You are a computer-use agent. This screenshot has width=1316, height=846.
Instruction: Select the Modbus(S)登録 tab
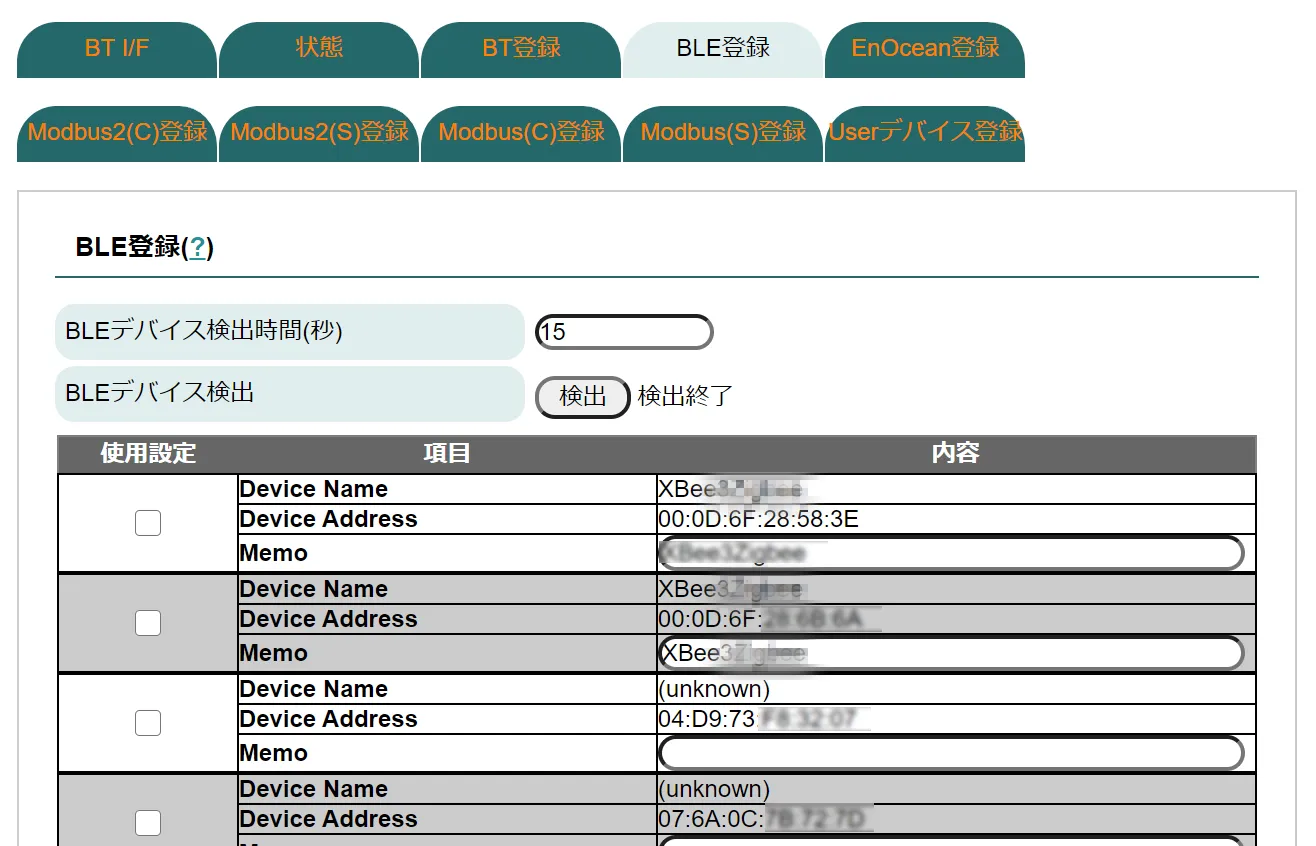(x=723, y=133)
